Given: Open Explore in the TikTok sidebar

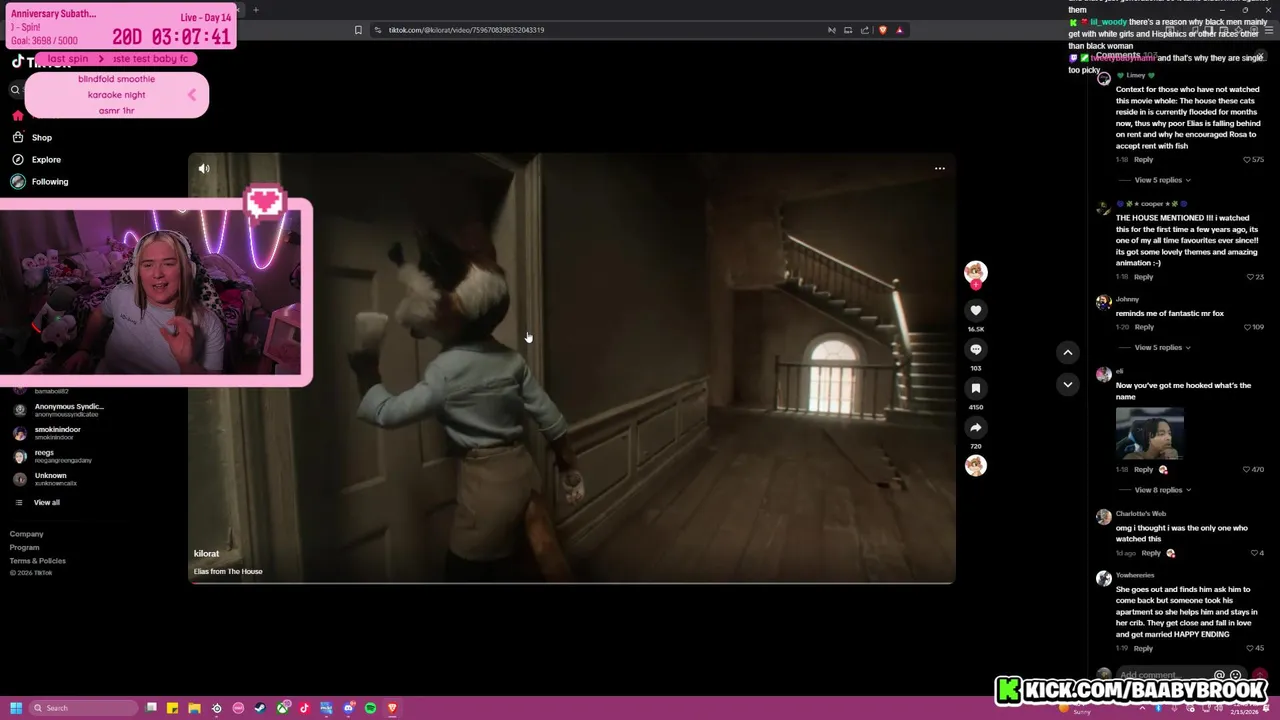Looking at the screenshot, I should click(x=45, y=160).
